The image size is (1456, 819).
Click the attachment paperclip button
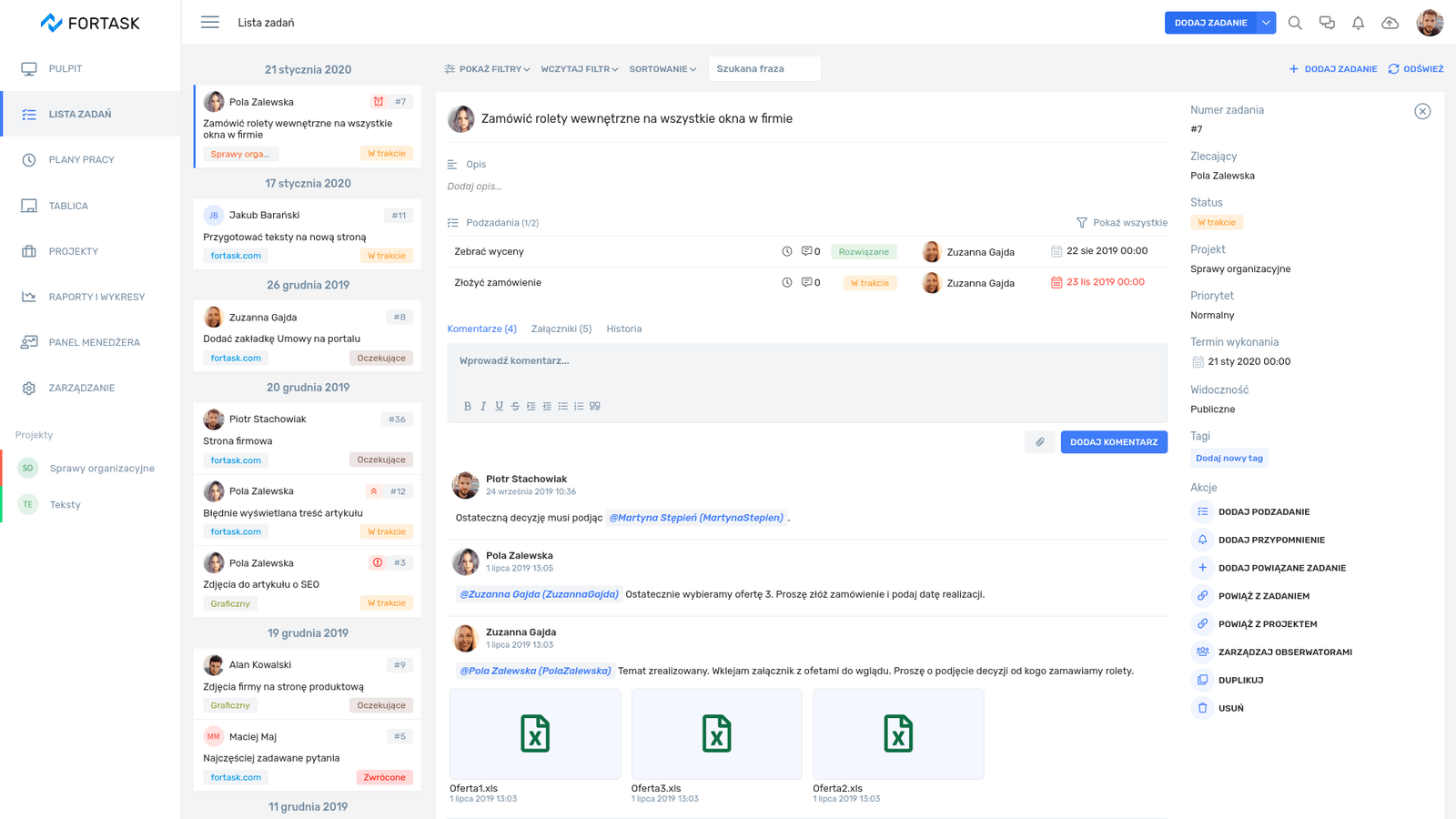[x=1040, y=442]
